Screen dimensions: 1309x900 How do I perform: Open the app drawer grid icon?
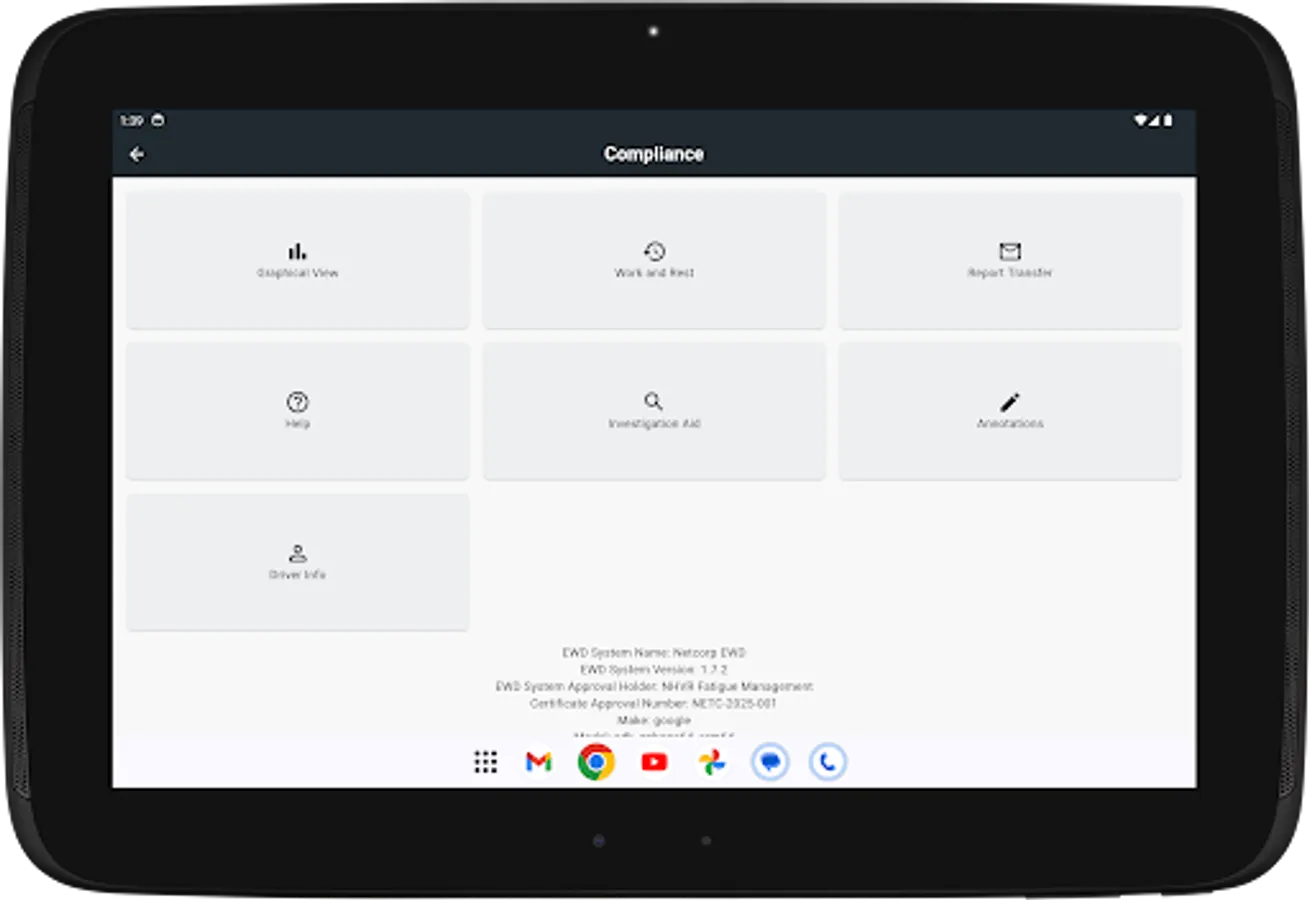coord(486,762)
